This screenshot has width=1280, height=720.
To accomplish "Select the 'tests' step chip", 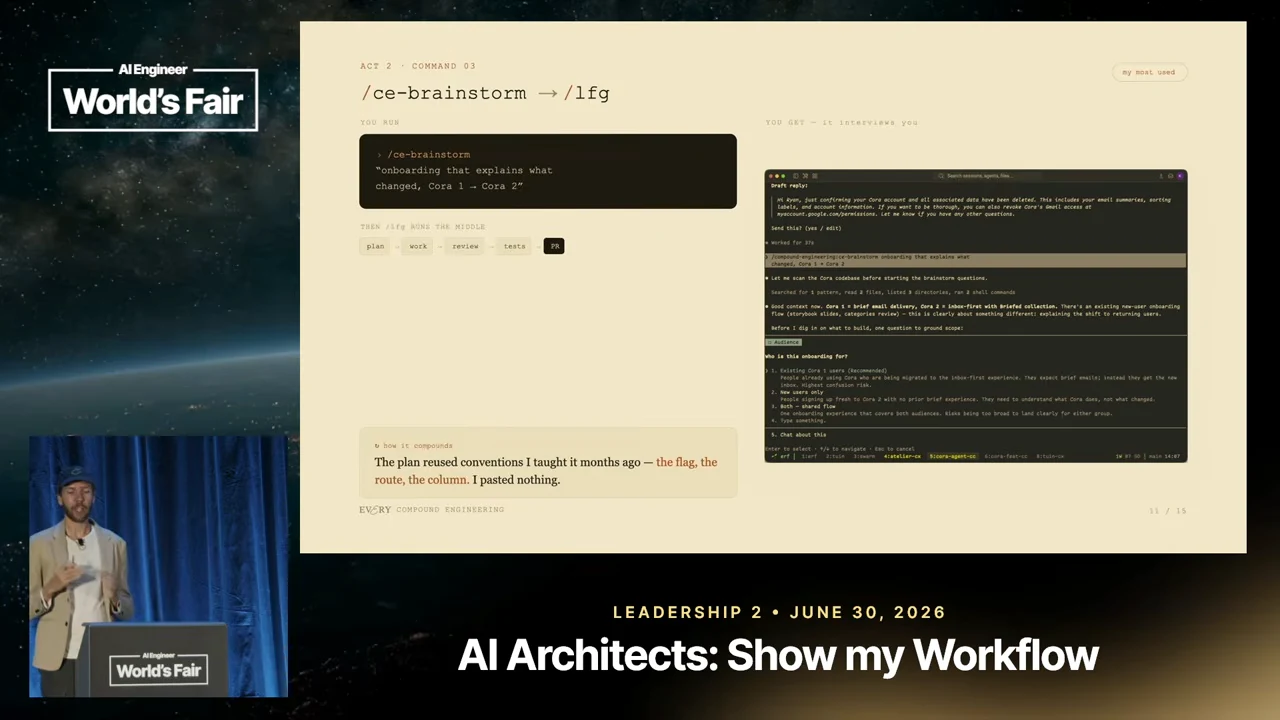I will tap(514, 246).
